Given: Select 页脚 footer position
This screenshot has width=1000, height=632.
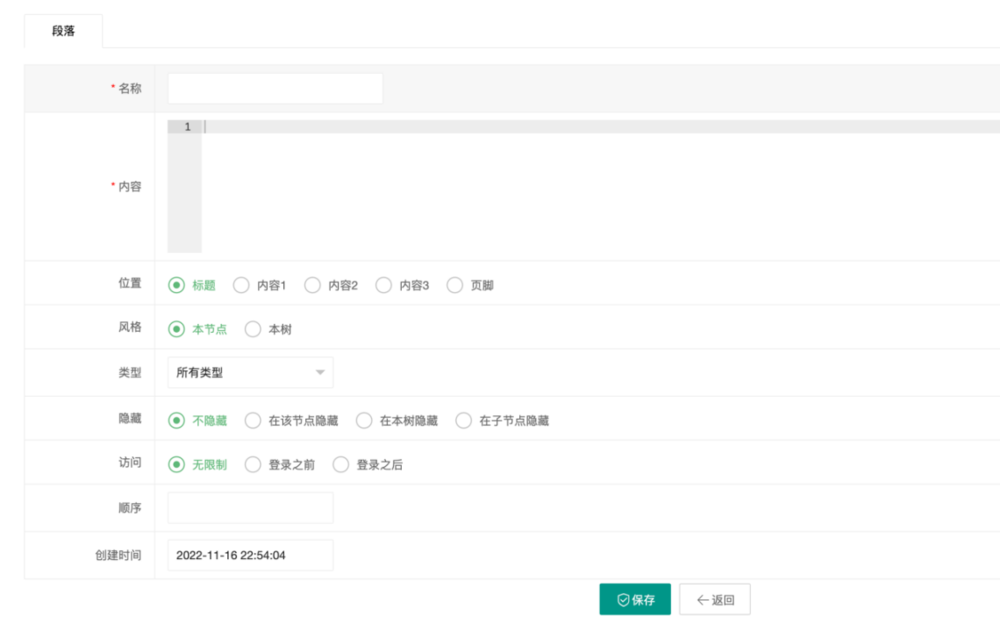Looking at the screenshot, I should click(455, 285).
